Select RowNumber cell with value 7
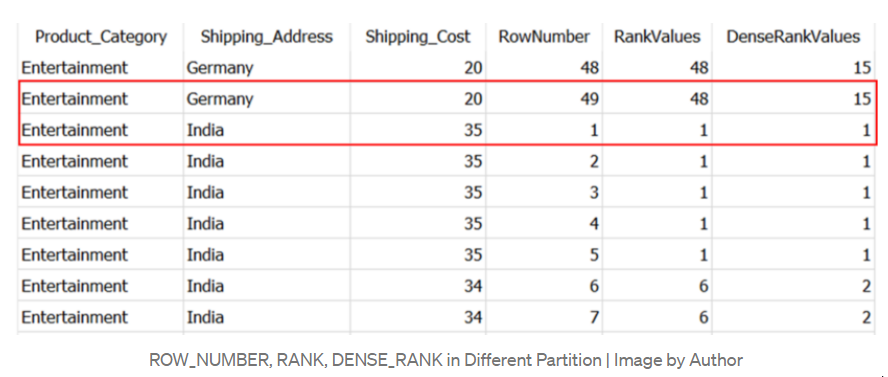This screenshot has height=377, width=888. click(x=544, y=317)
